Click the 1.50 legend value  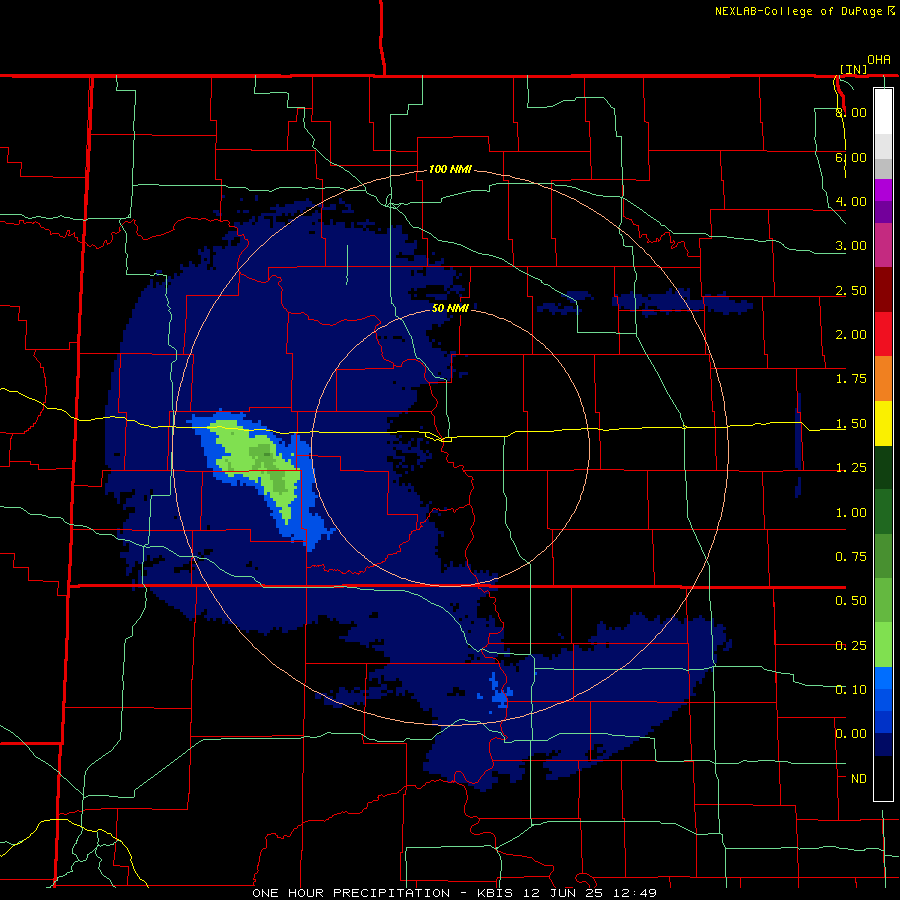(x=851, y=424)
